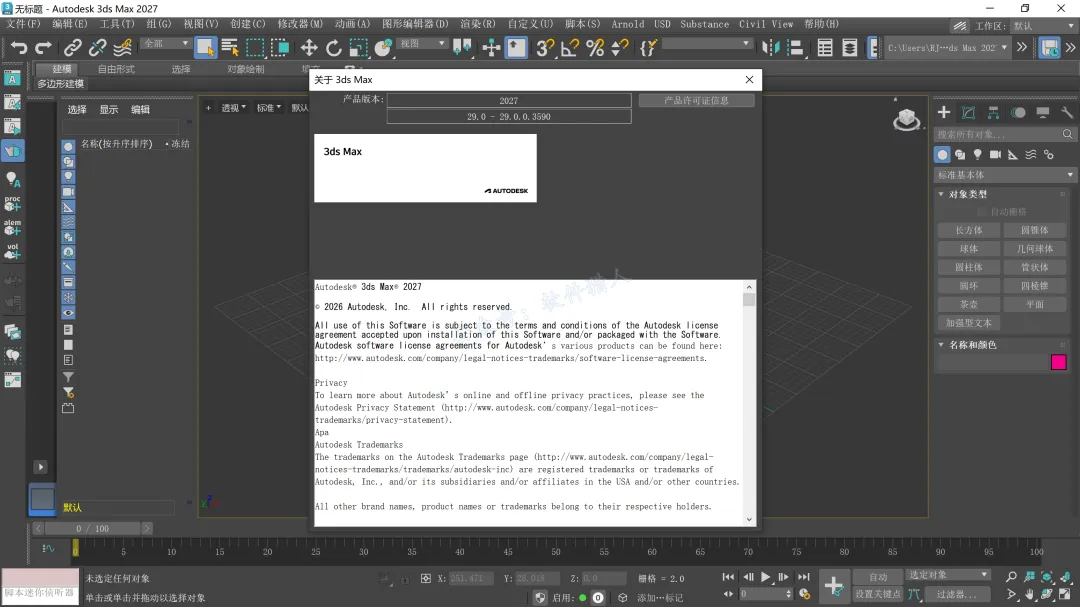
Task: Click the large Set Key plus icon
Action: (833, 586)
